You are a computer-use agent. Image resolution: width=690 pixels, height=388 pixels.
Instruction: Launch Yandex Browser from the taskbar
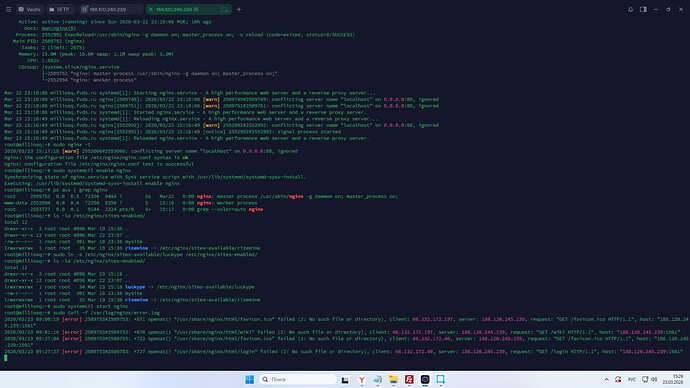click(361, 380)
